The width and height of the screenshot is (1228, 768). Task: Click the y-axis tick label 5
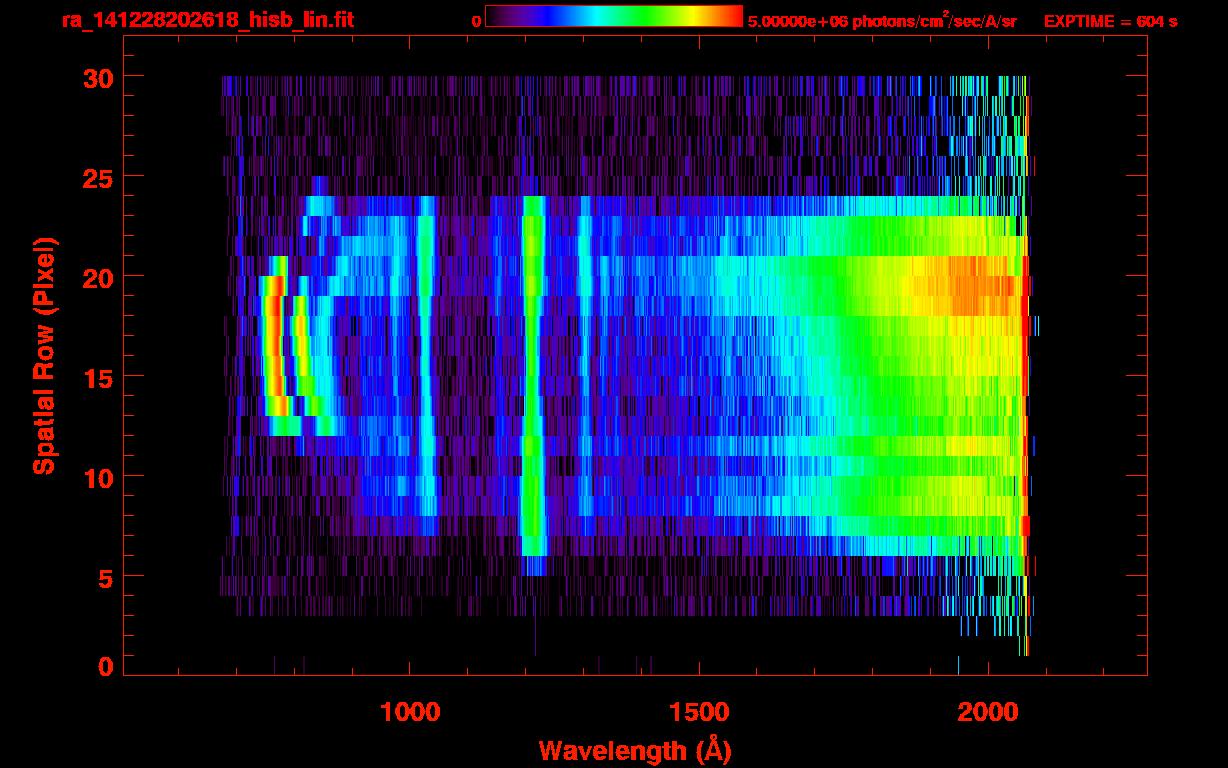(x=105, y=577)
